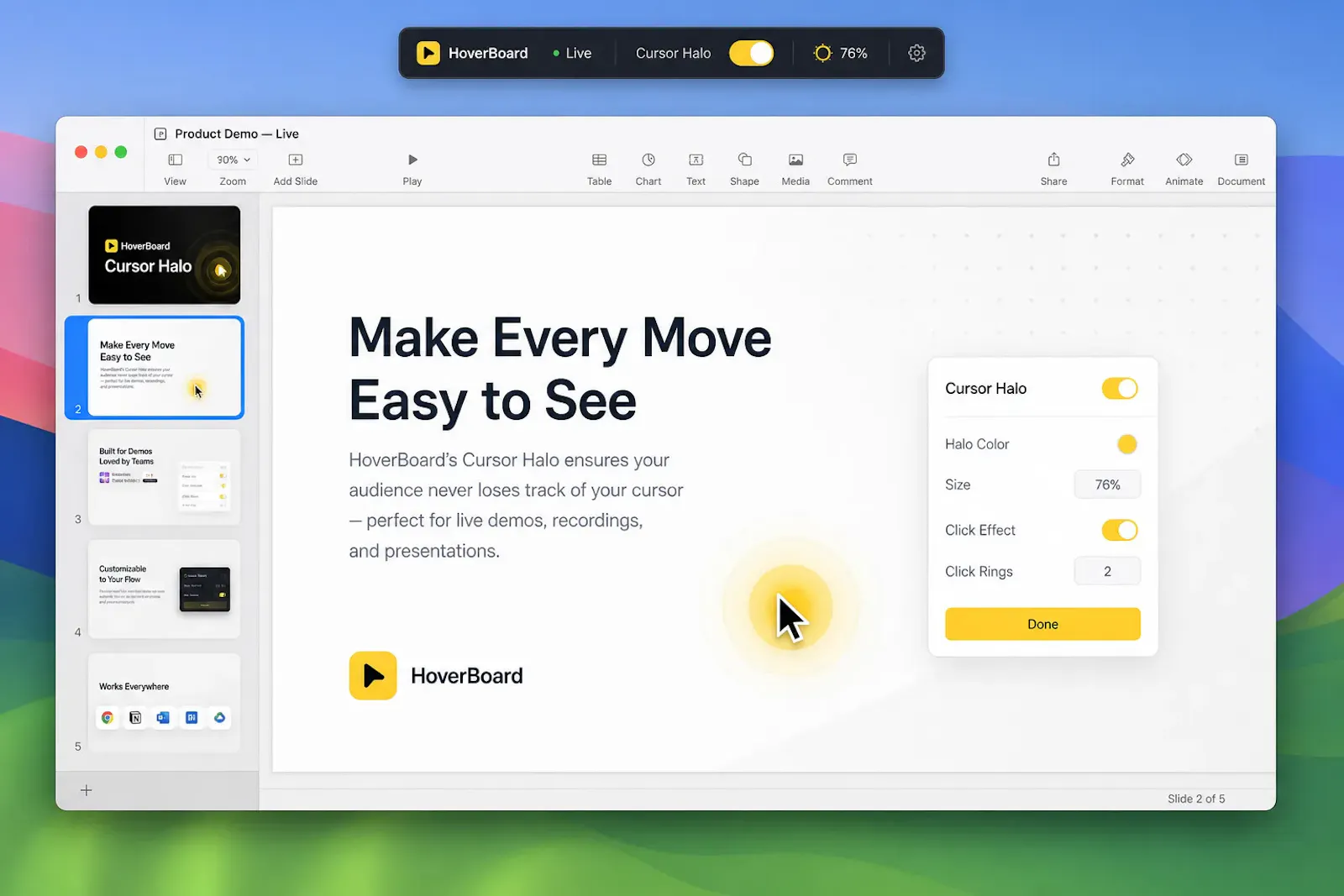Pick the yellow Halo Color swatch
Viewport: 1344px width, 896px height.
tap(1127, 444)
